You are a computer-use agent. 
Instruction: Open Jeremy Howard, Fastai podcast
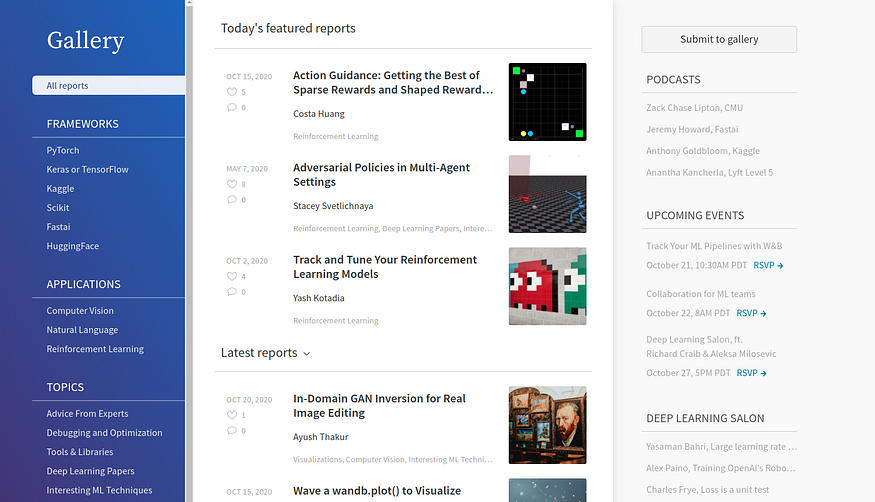692,129
